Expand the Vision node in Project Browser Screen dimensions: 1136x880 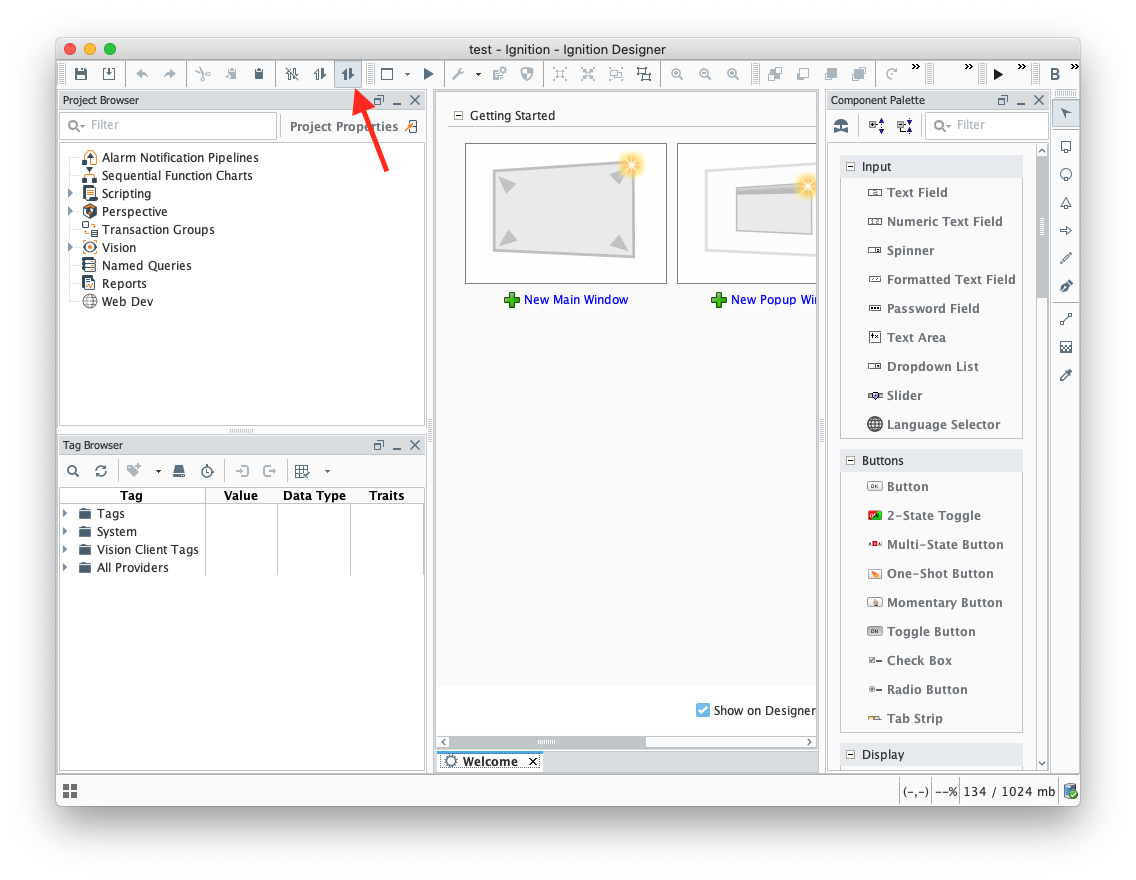[70, 248]
